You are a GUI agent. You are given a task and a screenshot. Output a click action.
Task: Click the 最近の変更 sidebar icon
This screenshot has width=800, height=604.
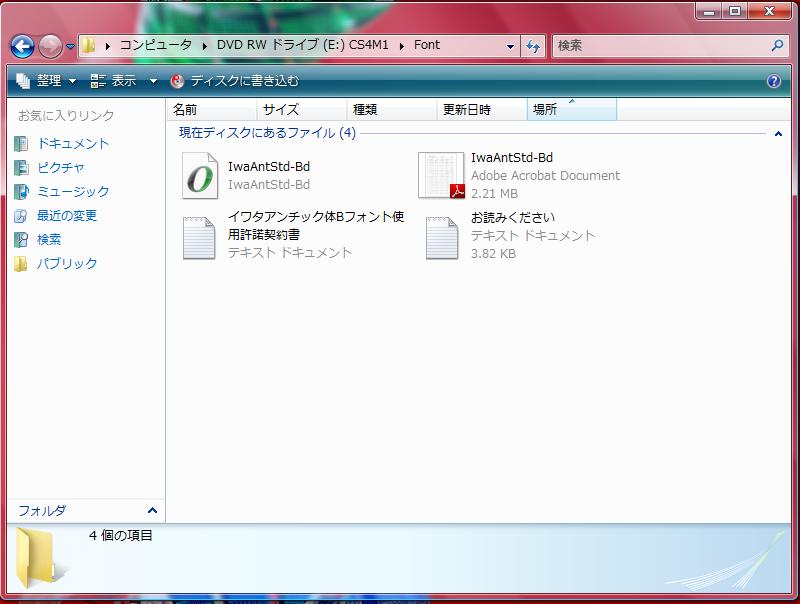[21, 216]
